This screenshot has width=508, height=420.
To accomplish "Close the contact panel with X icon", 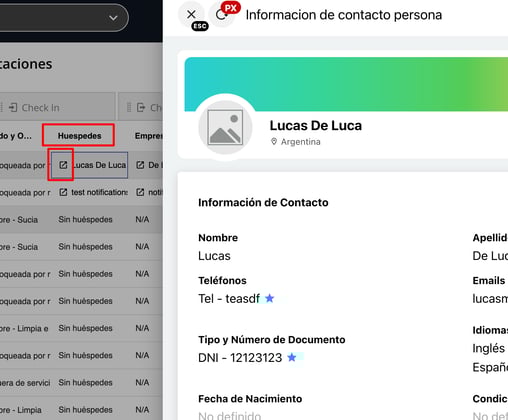I will (191, 14).
